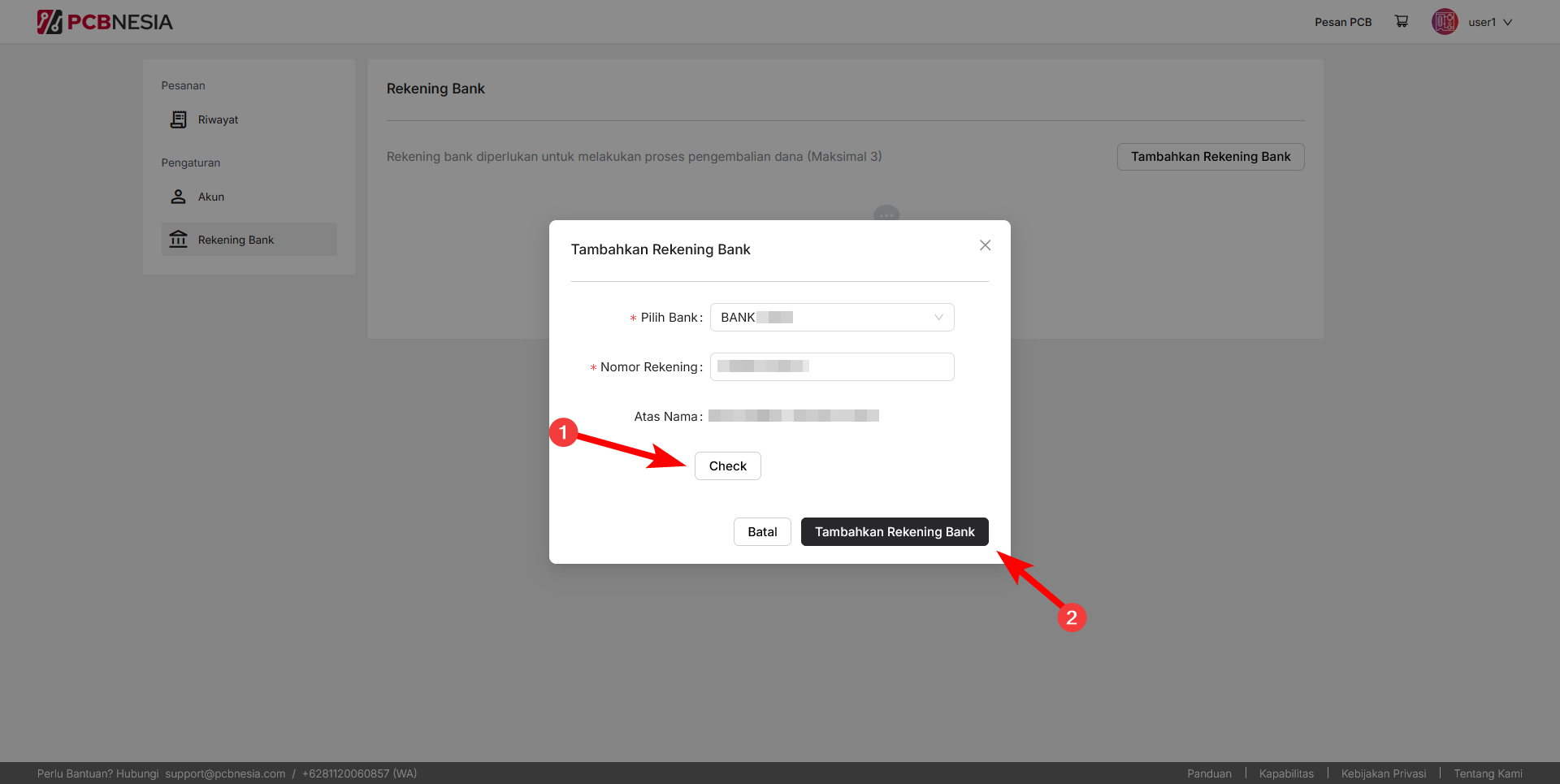Click the Akun person icon
Screen dimensions: 1560x784
pos(178,197)
